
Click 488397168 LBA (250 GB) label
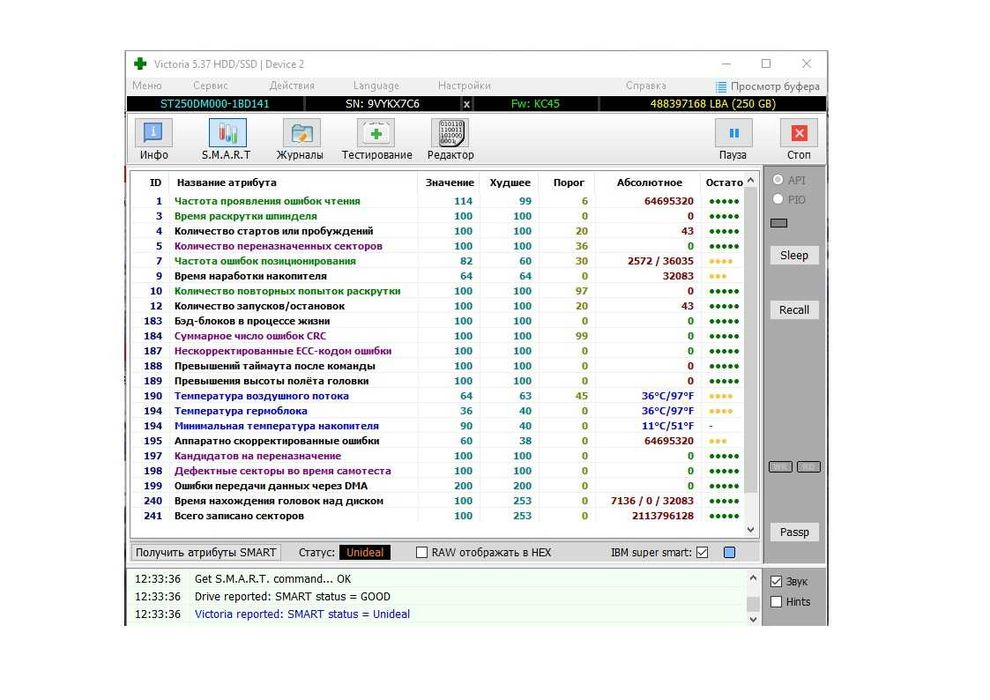(x=713, y=104)
